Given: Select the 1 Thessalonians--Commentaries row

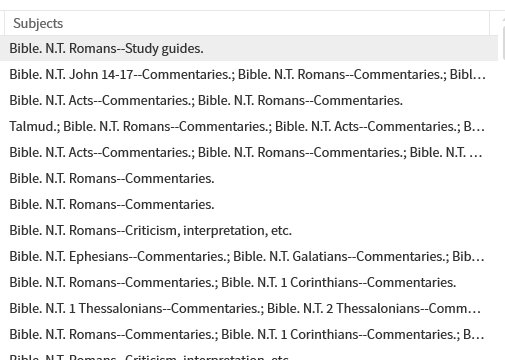Looking at the screenshot, I should tap(249, 308).
